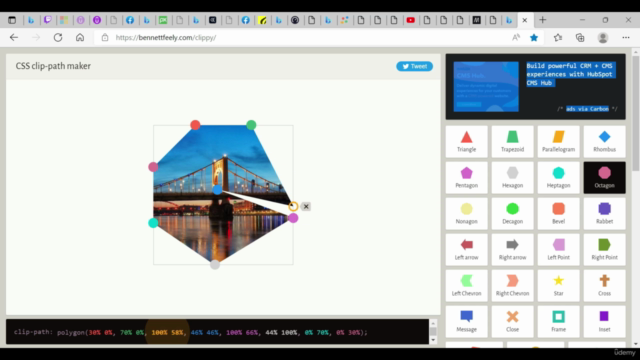Open the HubSpot CMS Hub ad text
640x360 pixels.
point(570,74)
